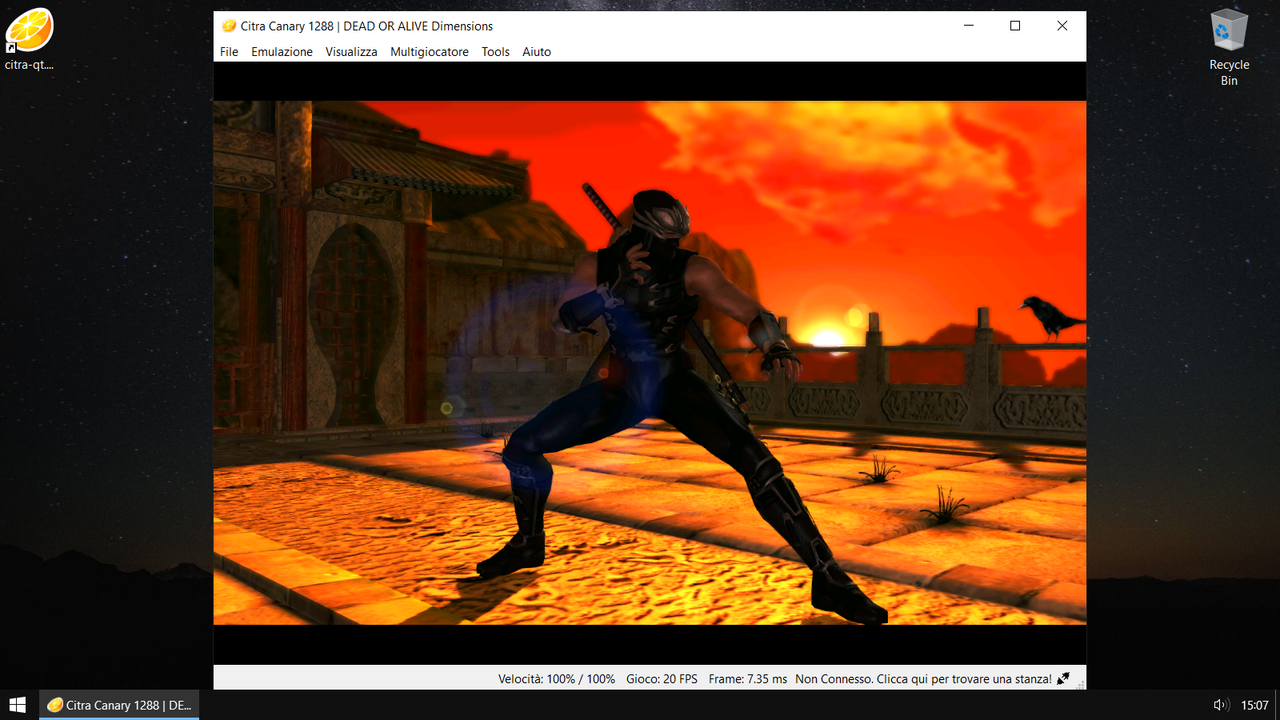Maximize the Citra Canary window
The height and width of the screenshot is (720, 1280).
click(1015, 26)
